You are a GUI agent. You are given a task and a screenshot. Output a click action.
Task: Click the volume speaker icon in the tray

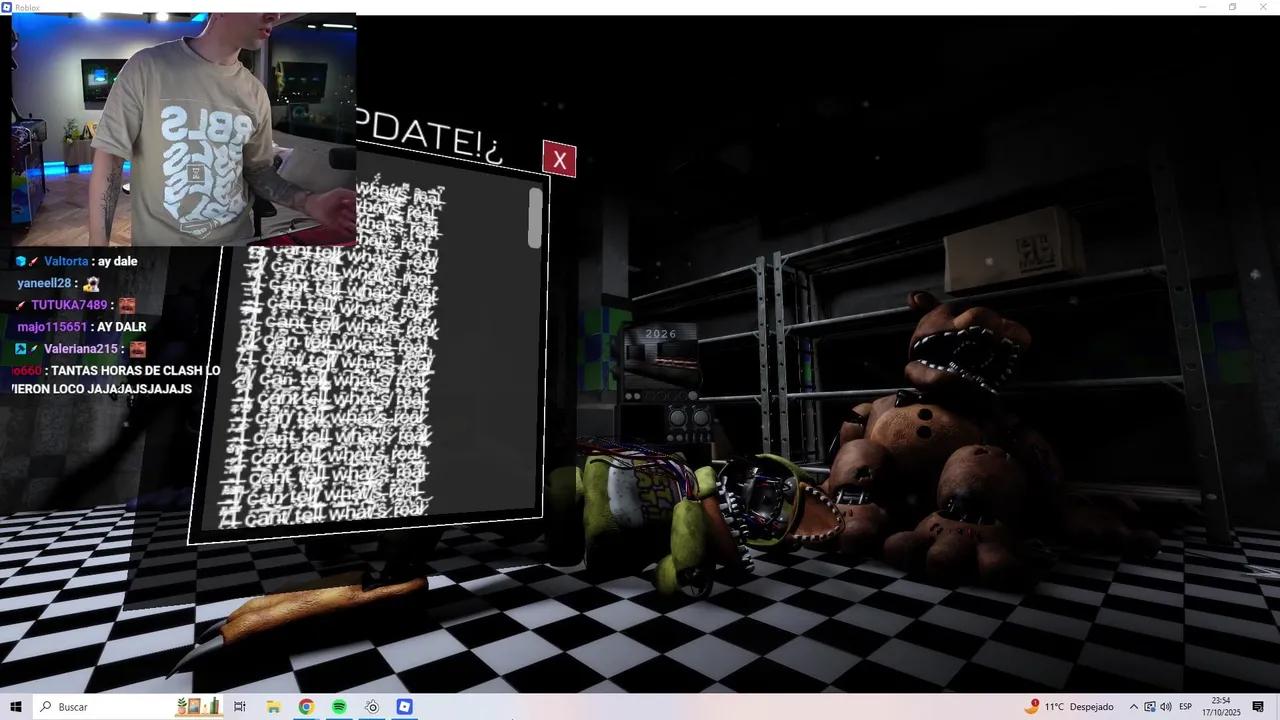coord(1166,707)
